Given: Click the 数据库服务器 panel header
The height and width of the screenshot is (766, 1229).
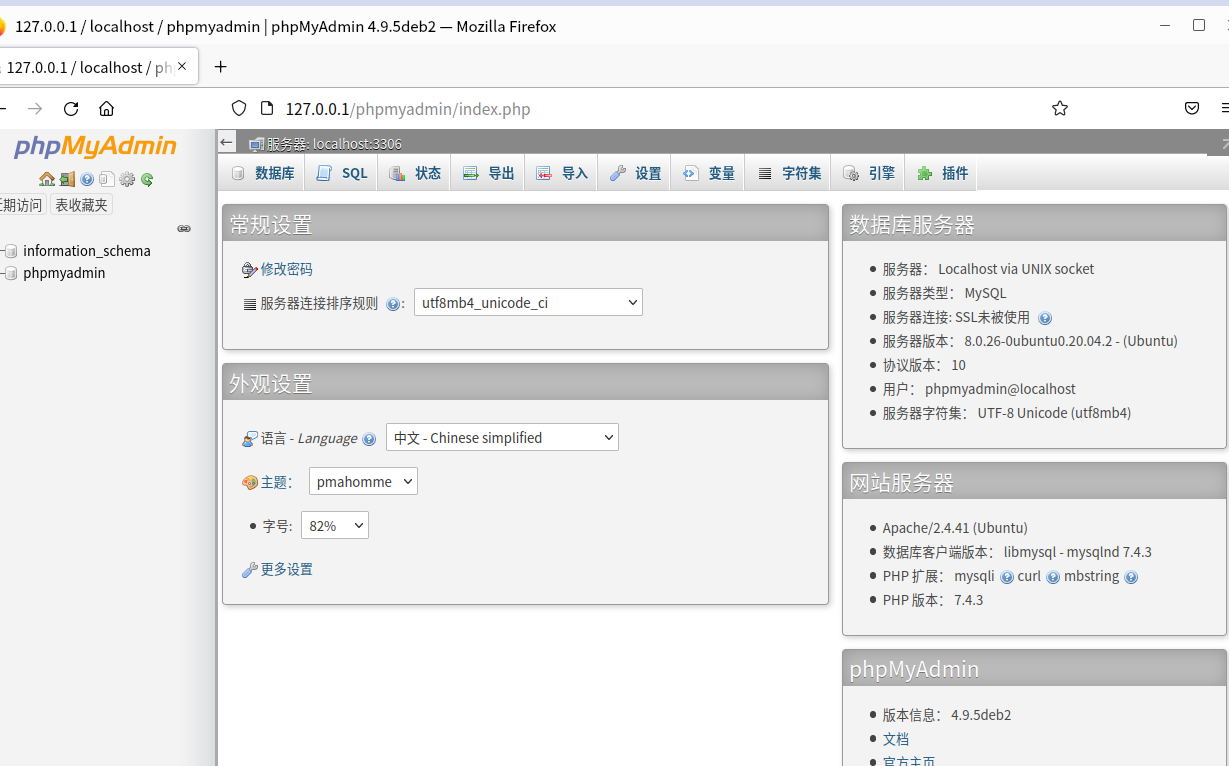Looking at the screenshot, I should (1035, 224).
